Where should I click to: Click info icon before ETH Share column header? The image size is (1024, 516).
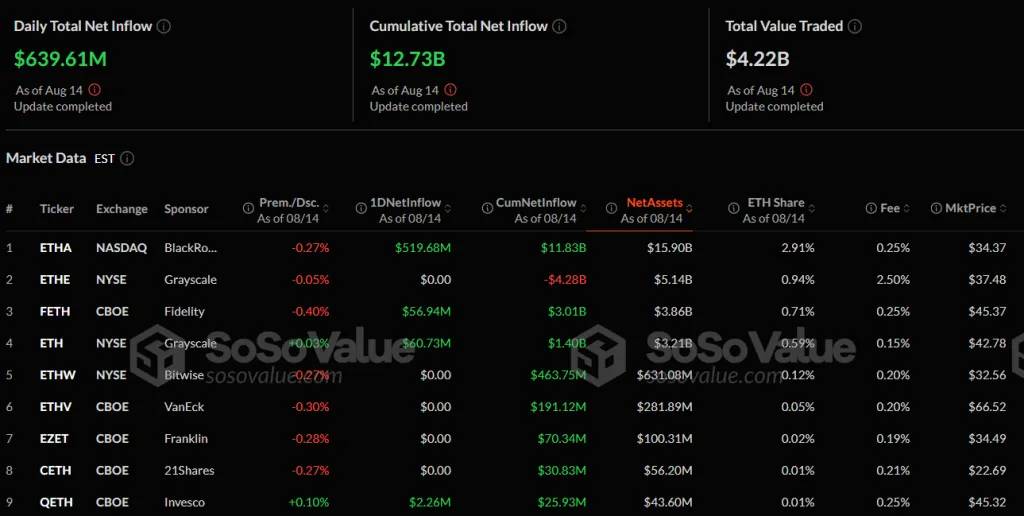[x=733, y=208]
